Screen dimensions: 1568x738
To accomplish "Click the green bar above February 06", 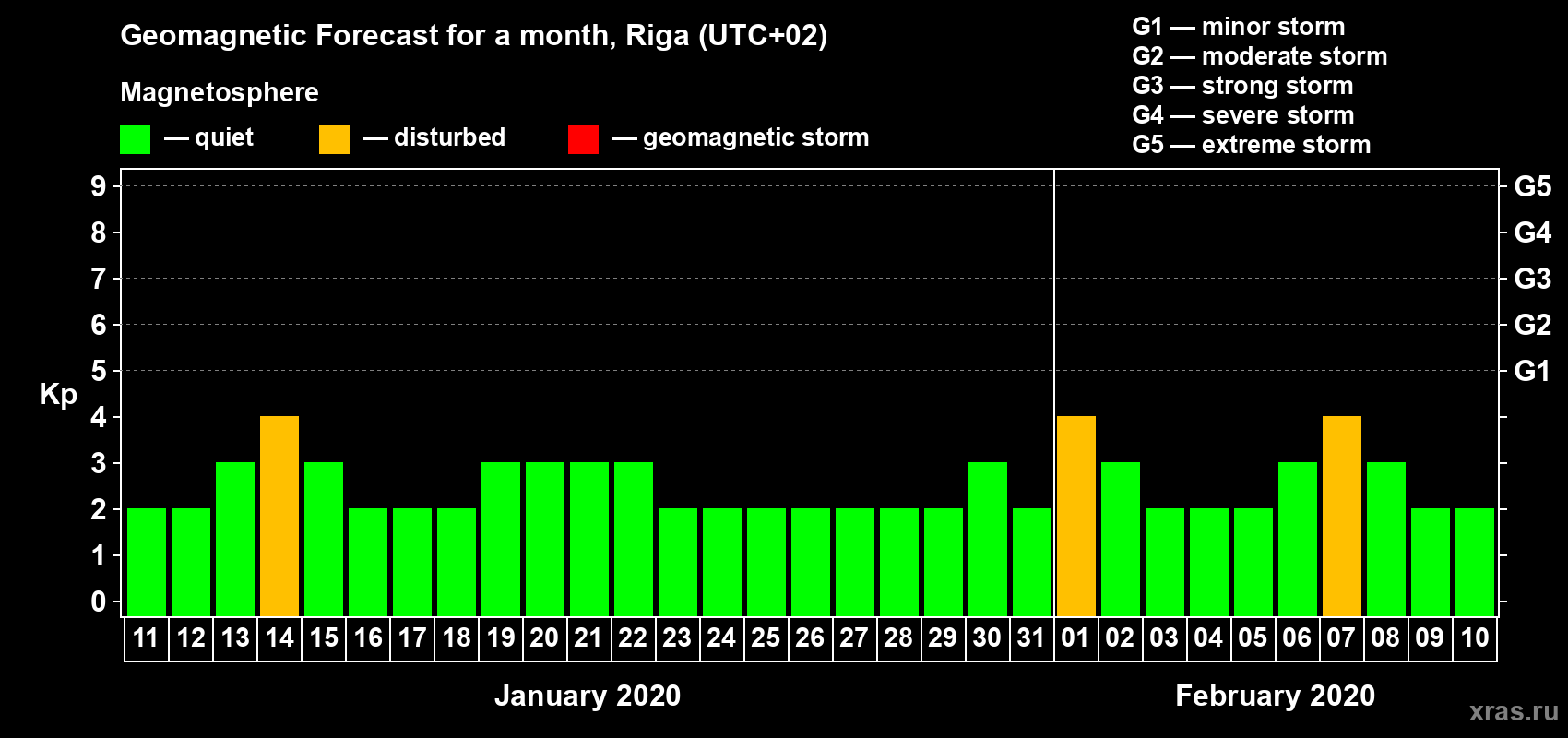I will coord(1298,539).
